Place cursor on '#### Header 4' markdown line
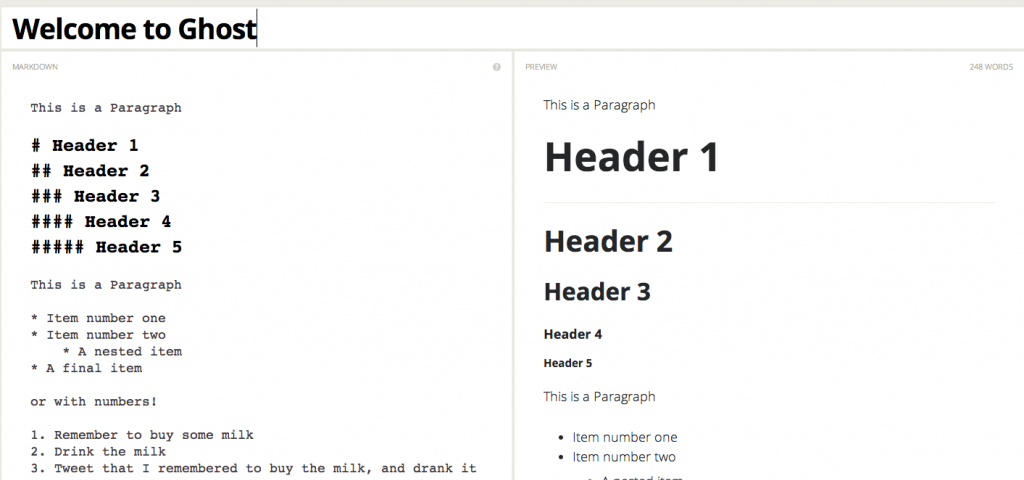The image size is (1024, 480). click(x=101, y=221)
